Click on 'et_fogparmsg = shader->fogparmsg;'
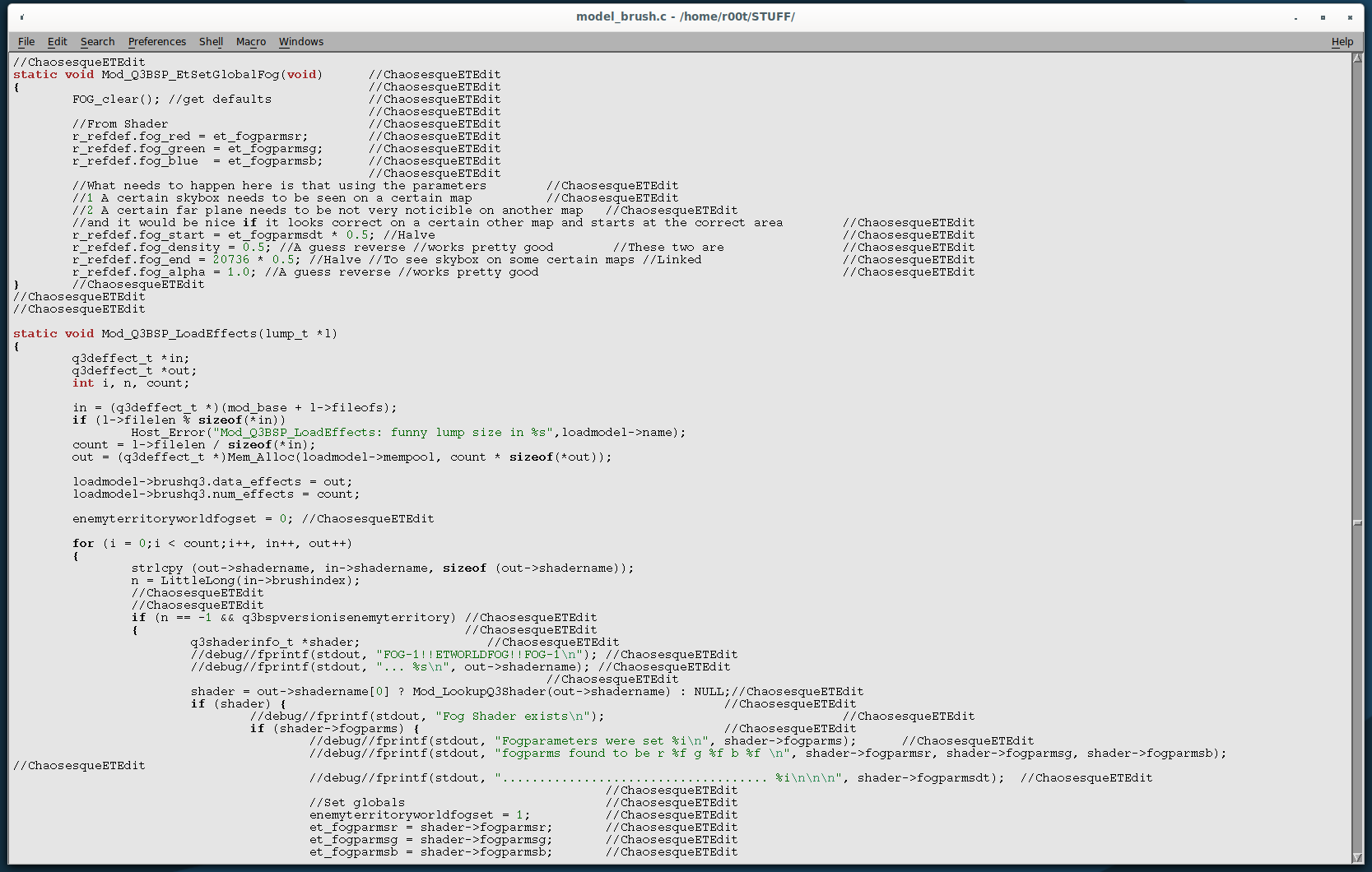The image size is (1372, 872). 430,840
